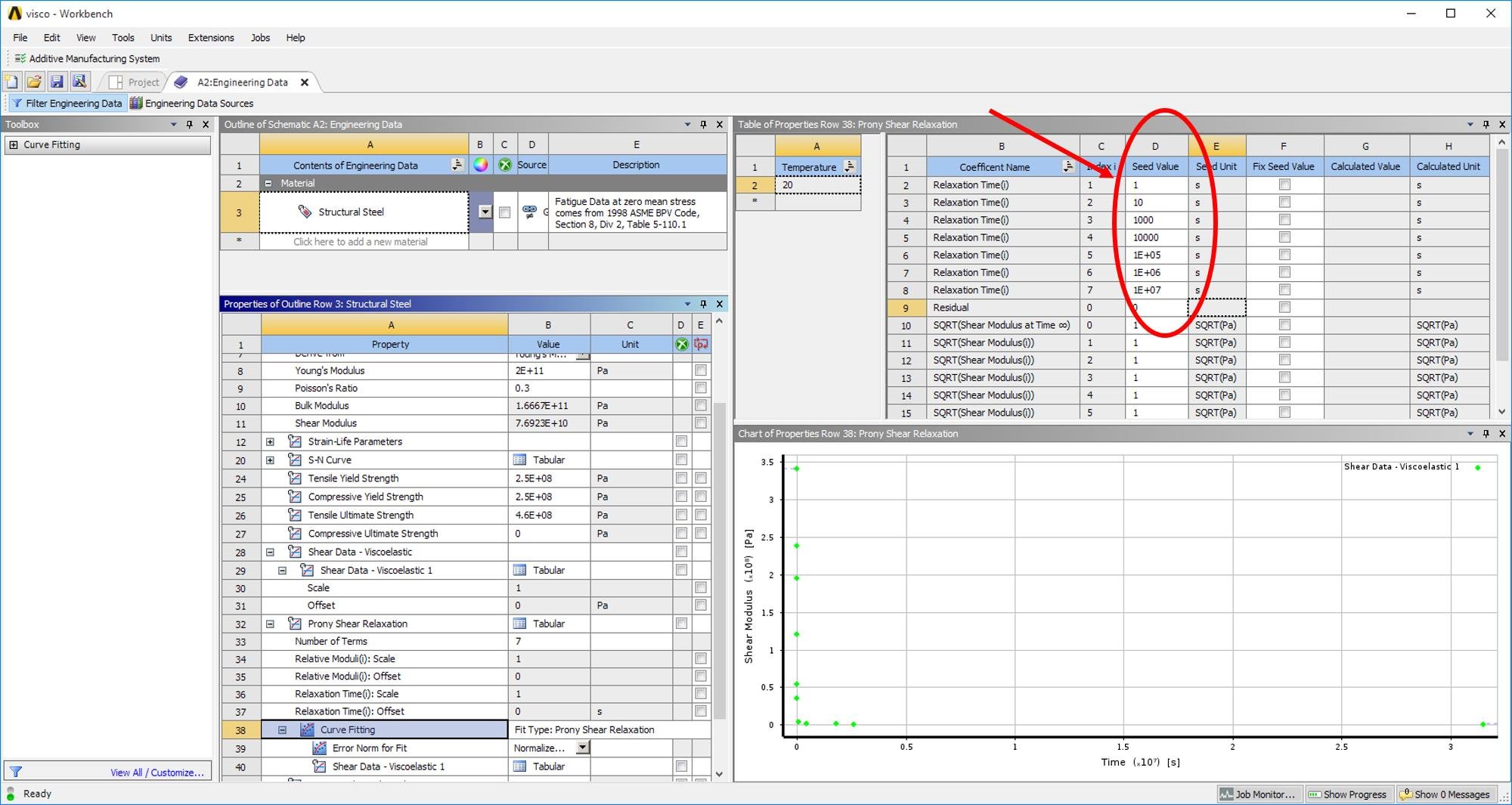This screenshot has width=1512, height=805.
Task: Toggle suppress checkbox for Prony Shear Relaxation
Action: (681, 624)
